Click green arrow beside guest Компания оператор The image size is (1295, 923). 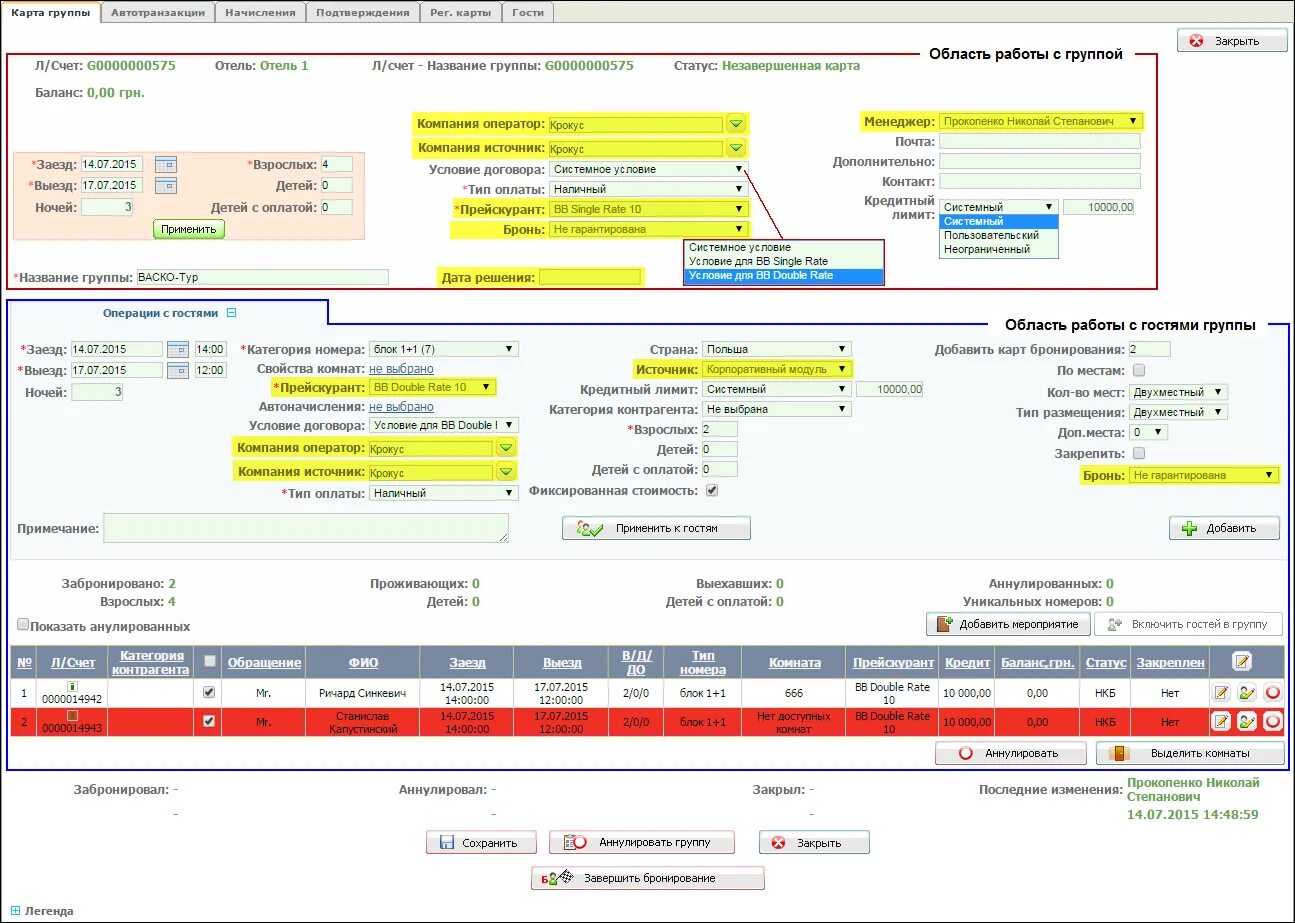tap(506, 448)
